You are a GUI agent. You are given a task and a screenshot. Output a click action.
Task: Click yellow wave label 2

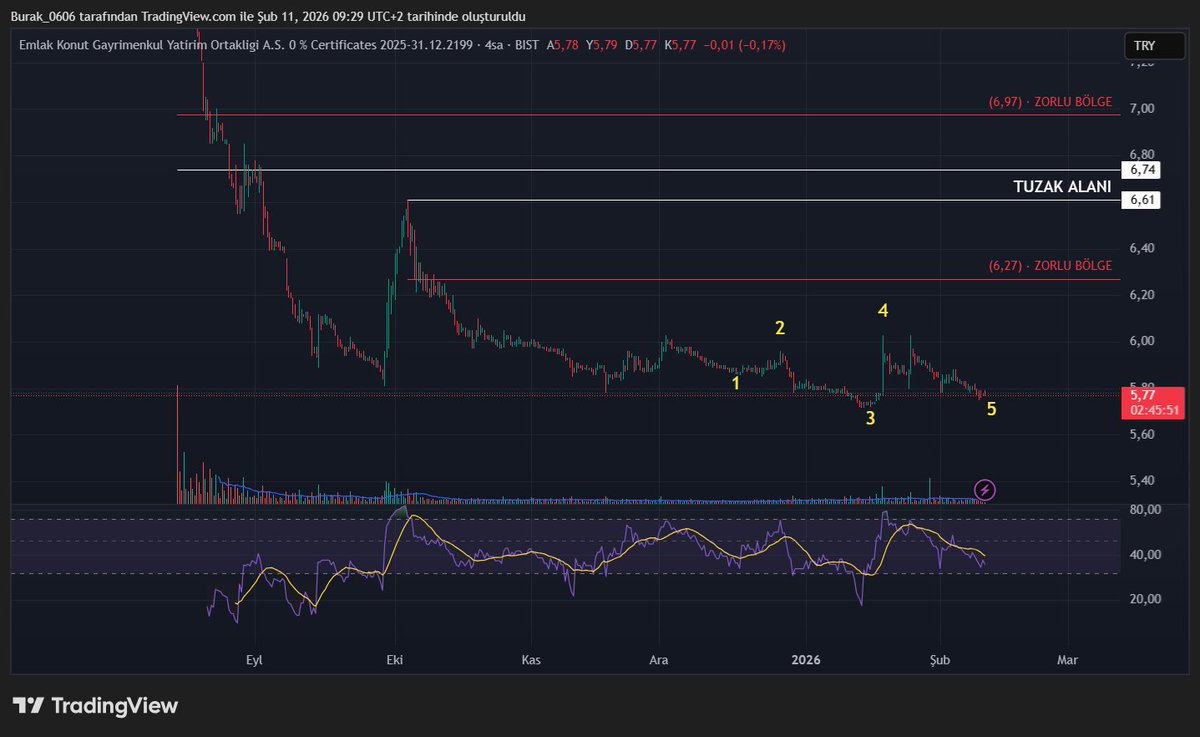[x=780, y=327]
